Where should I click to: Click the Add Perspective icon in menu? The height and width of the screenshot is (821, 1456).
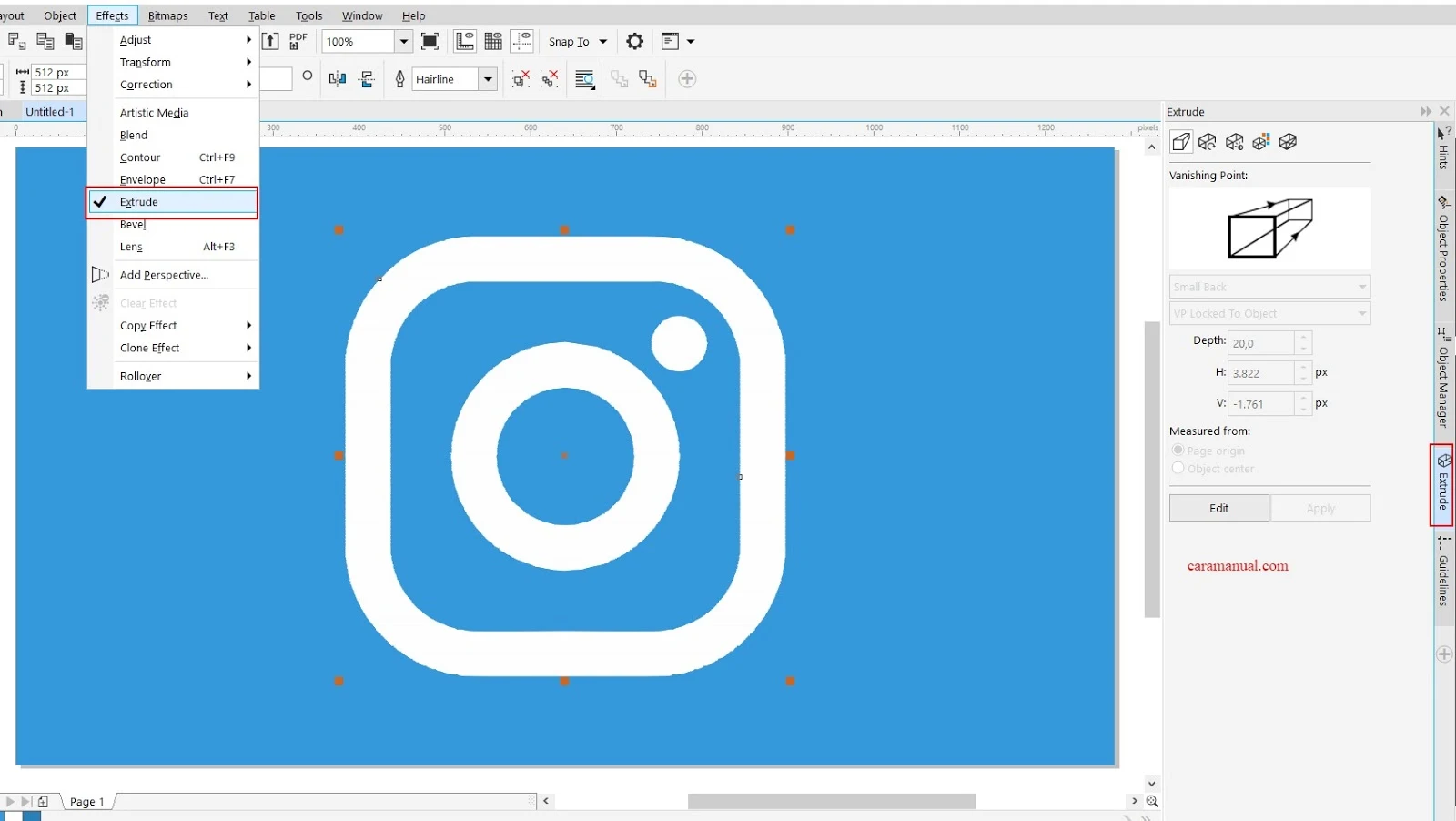click(x=100, y=275)
